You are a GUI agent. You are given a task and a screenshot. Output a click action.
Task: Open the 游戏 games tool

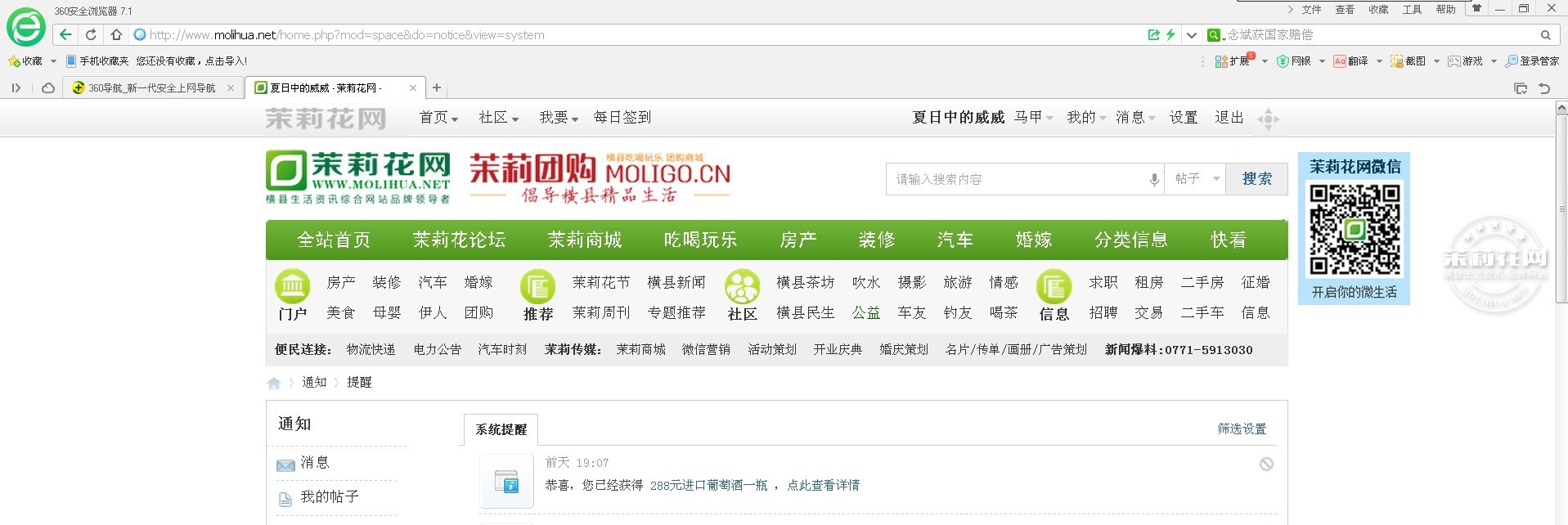pyautogui.click(x=1465, y=61)
